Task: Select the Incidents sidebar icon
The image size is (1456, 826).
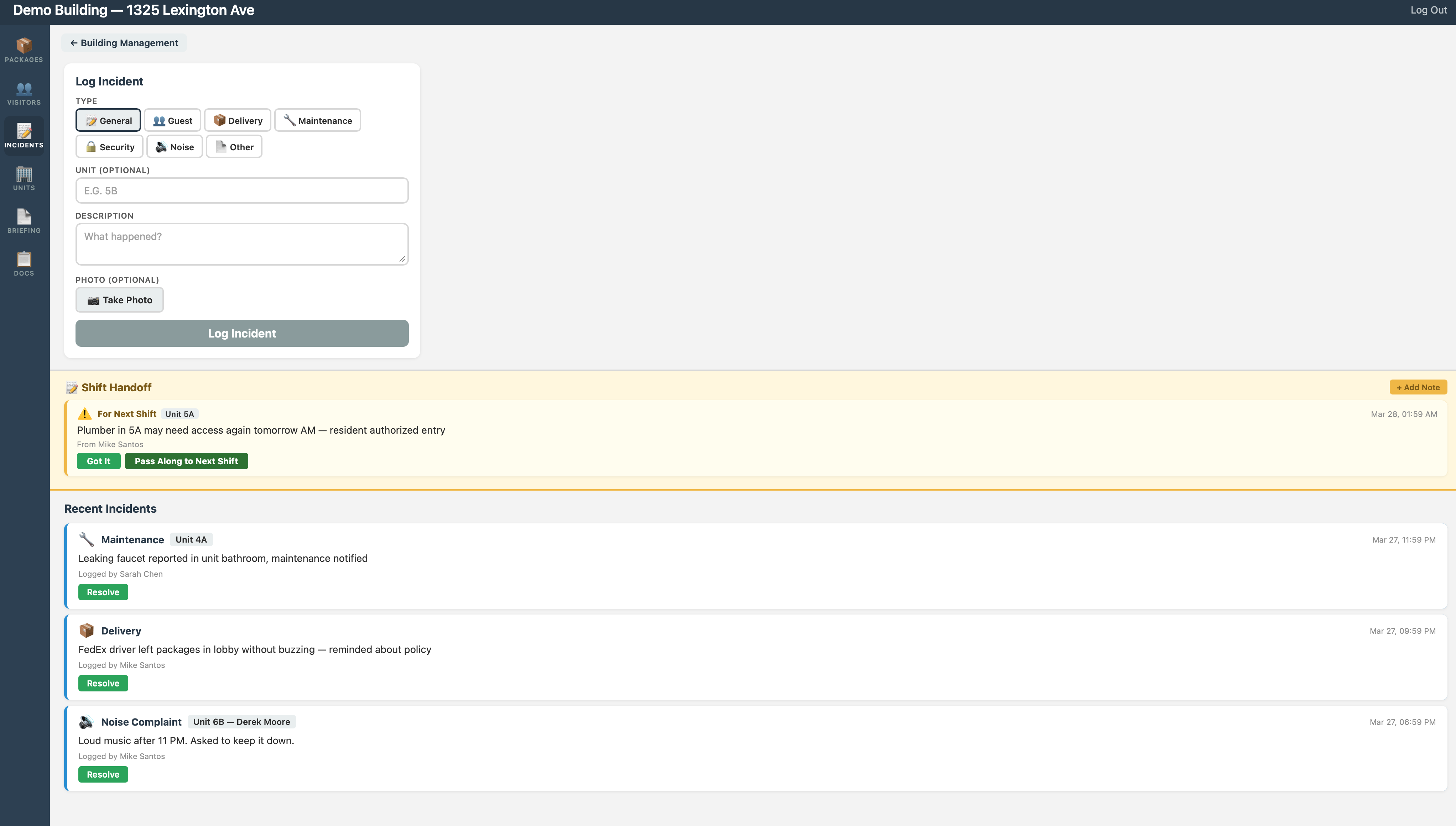Action: (24, 136)
